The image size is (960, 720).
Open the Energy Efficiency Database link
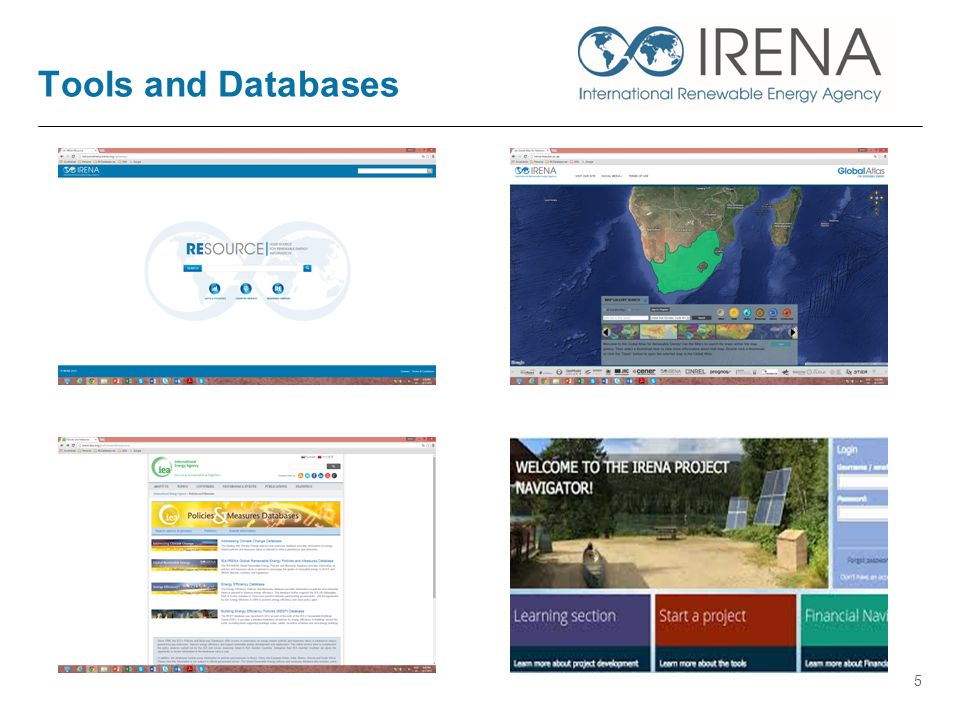(243, 584)
